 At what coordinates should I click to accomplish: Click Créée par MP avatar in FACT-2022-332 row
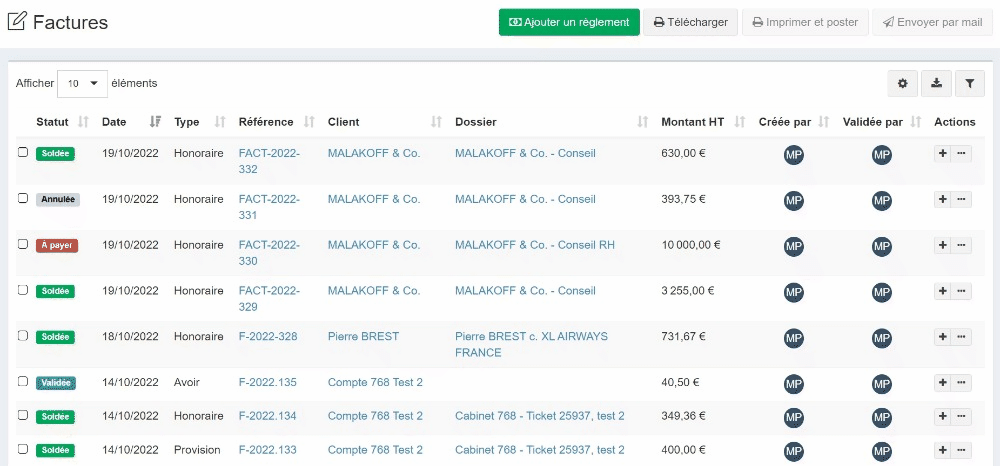point(793,155)
